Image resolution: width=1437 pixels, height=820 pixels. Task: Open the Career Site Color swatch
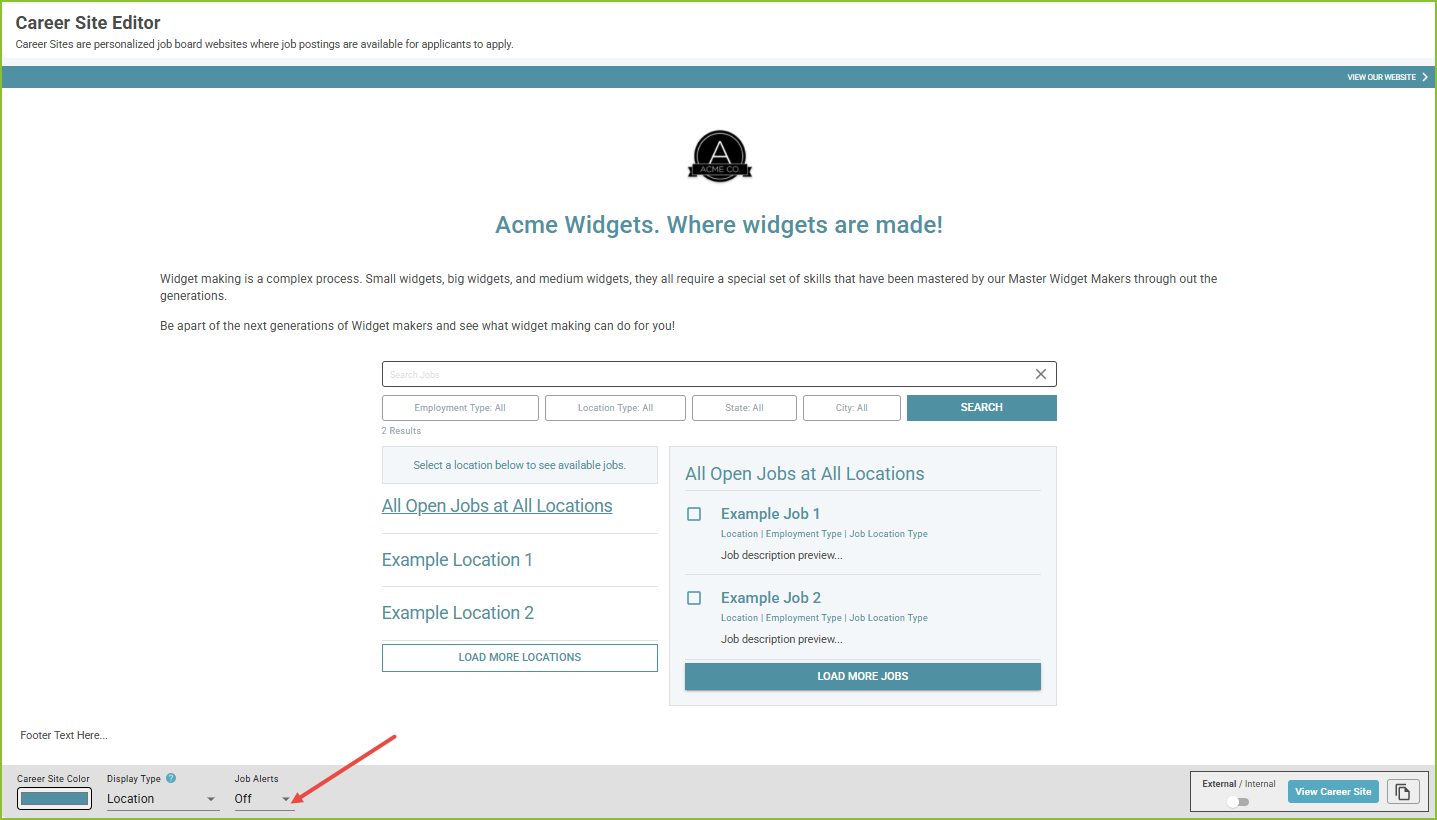click(x=54, y=799)
